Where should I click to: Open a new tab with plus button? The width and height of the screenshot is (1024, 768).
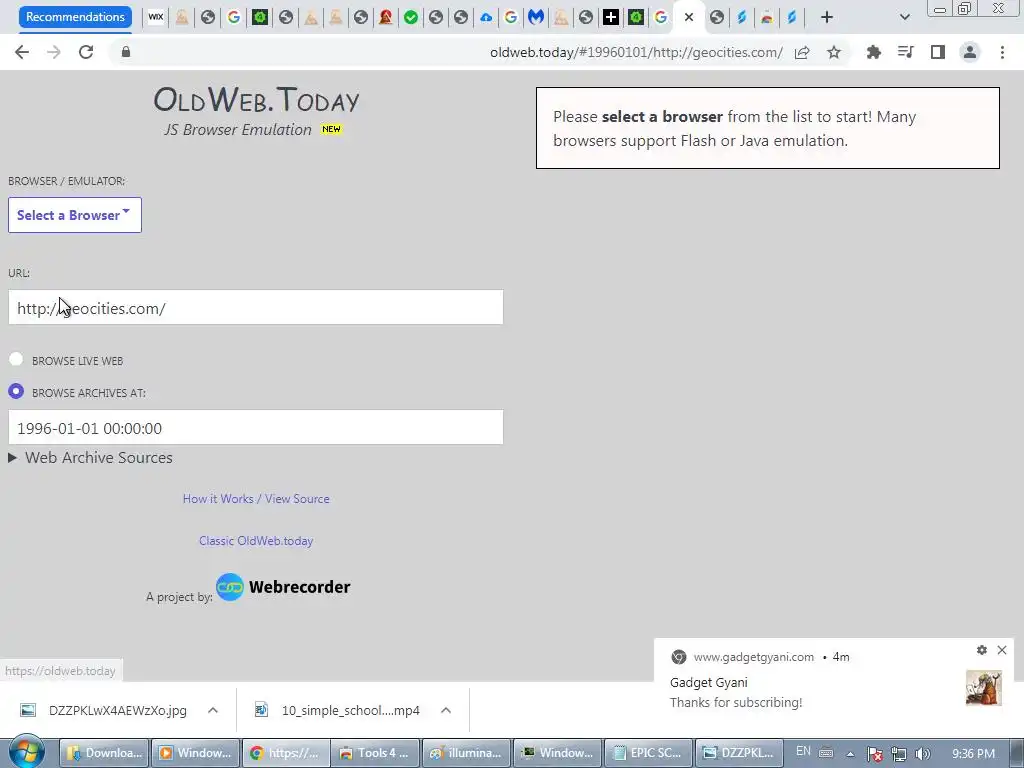(x=827, y=17)
